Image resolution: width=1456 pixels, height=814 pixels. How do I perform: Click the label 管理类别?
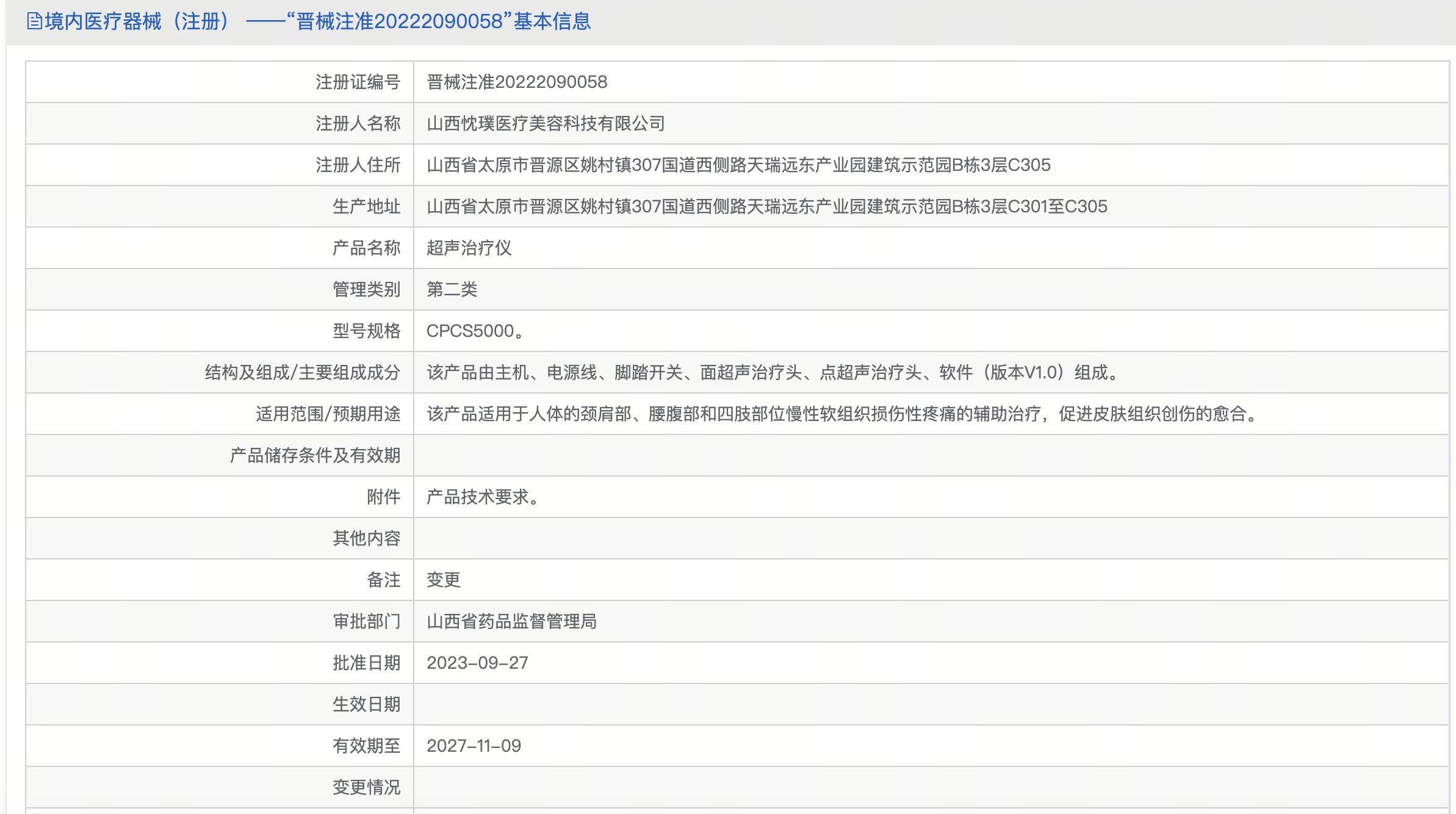[366, 289]
